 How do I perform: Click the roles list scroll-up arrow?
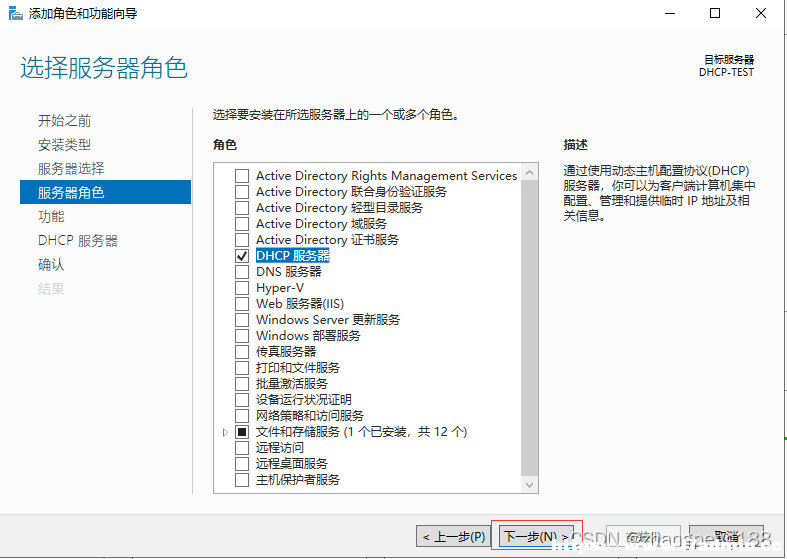[x=530, y=173]
